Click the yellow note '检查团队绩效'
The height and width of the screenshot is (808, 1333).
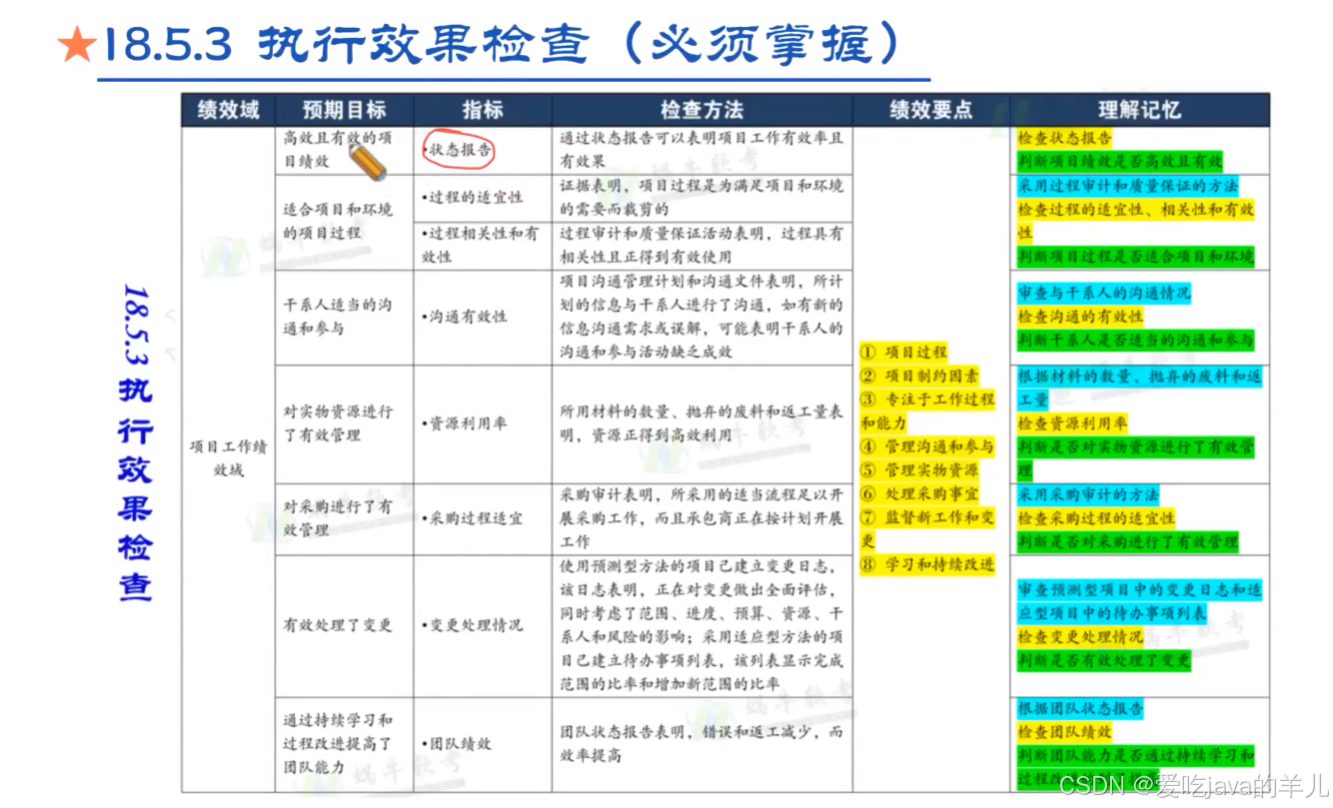[x=1064, y=732]
